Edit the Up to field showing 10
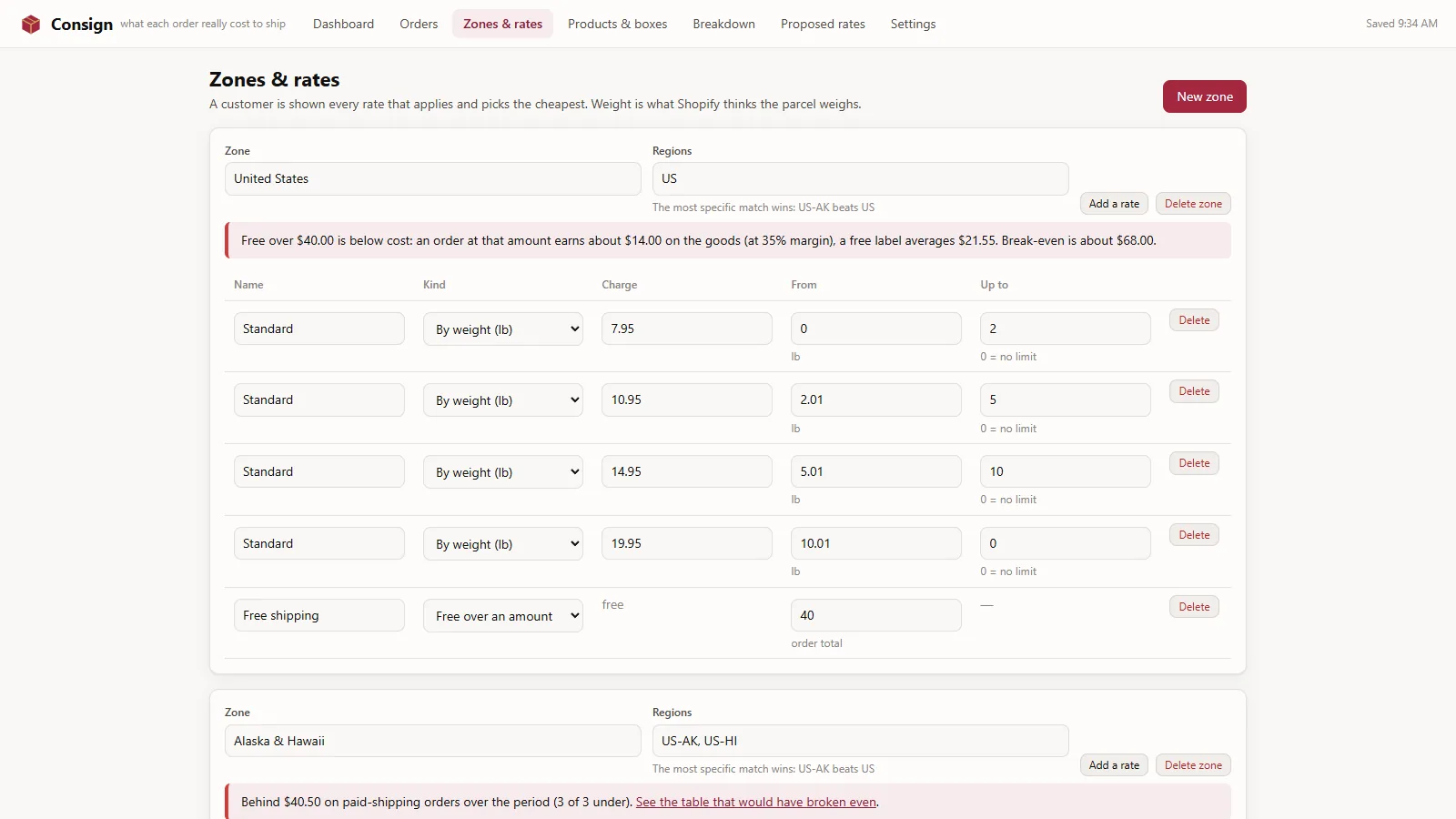This screenshot has width=1456, height=819. 1066,471
